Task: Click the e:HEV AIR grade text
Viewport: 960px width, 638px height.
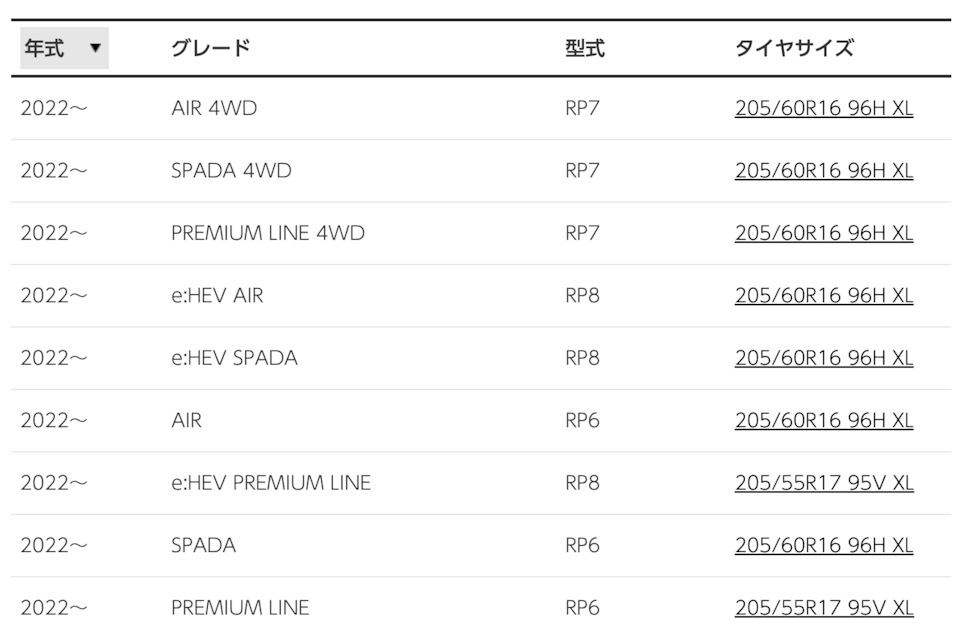Action: point(217,296)
